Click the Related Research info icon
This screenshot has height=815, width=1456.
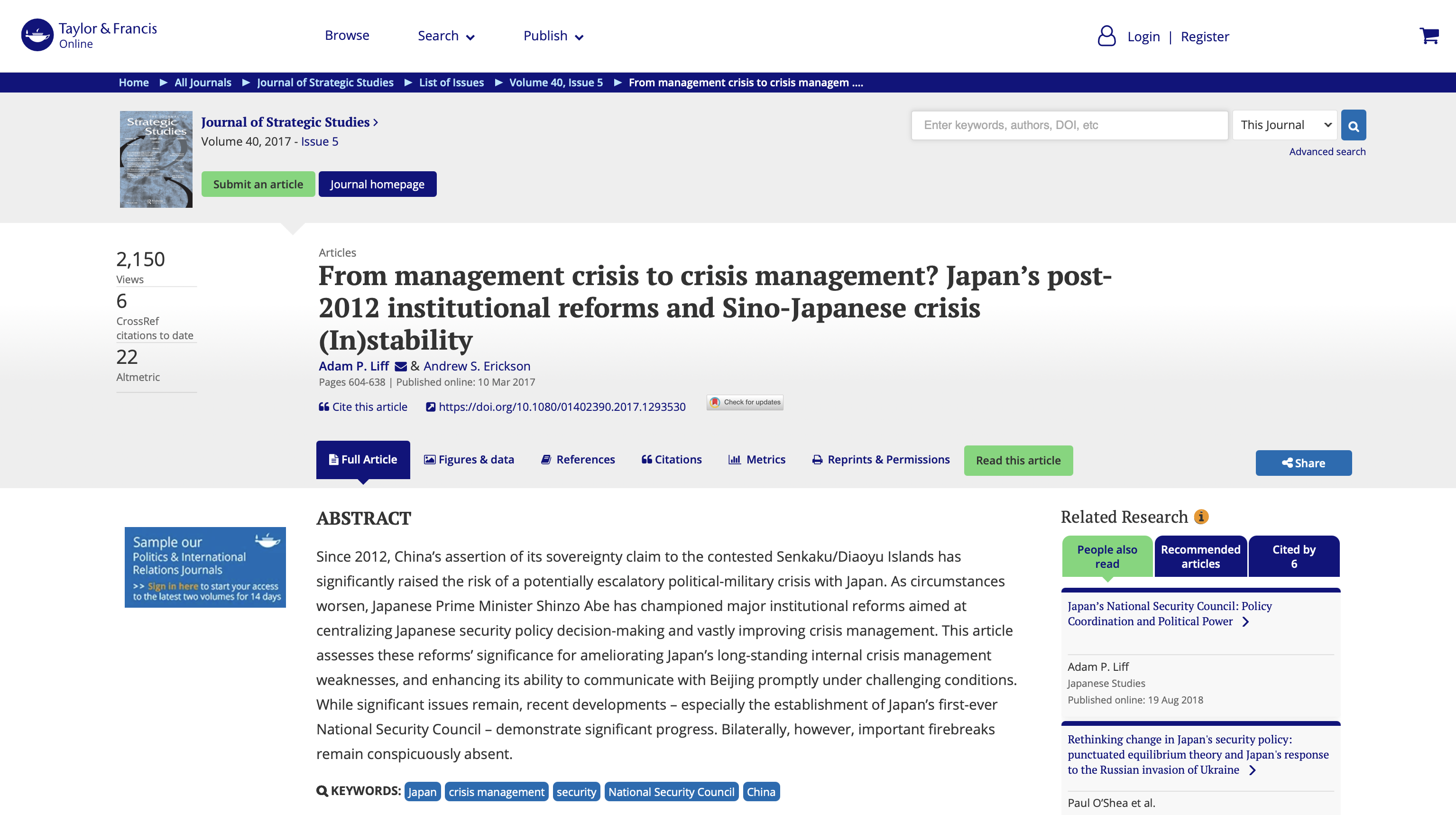pos(1200,517)
